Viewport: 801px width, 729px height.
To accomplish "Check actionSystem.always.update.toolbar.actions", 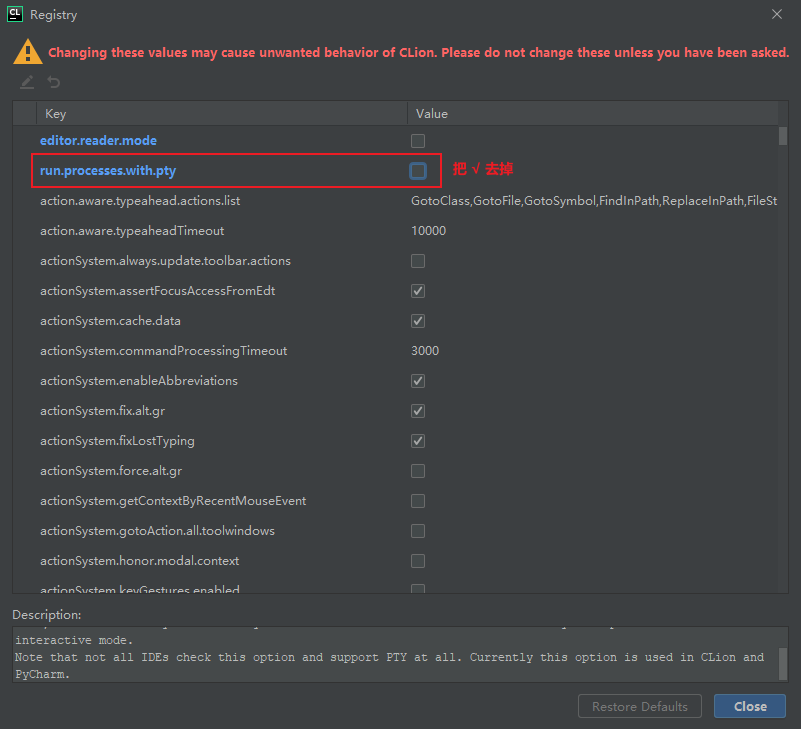I will click(x=417, y=260).
